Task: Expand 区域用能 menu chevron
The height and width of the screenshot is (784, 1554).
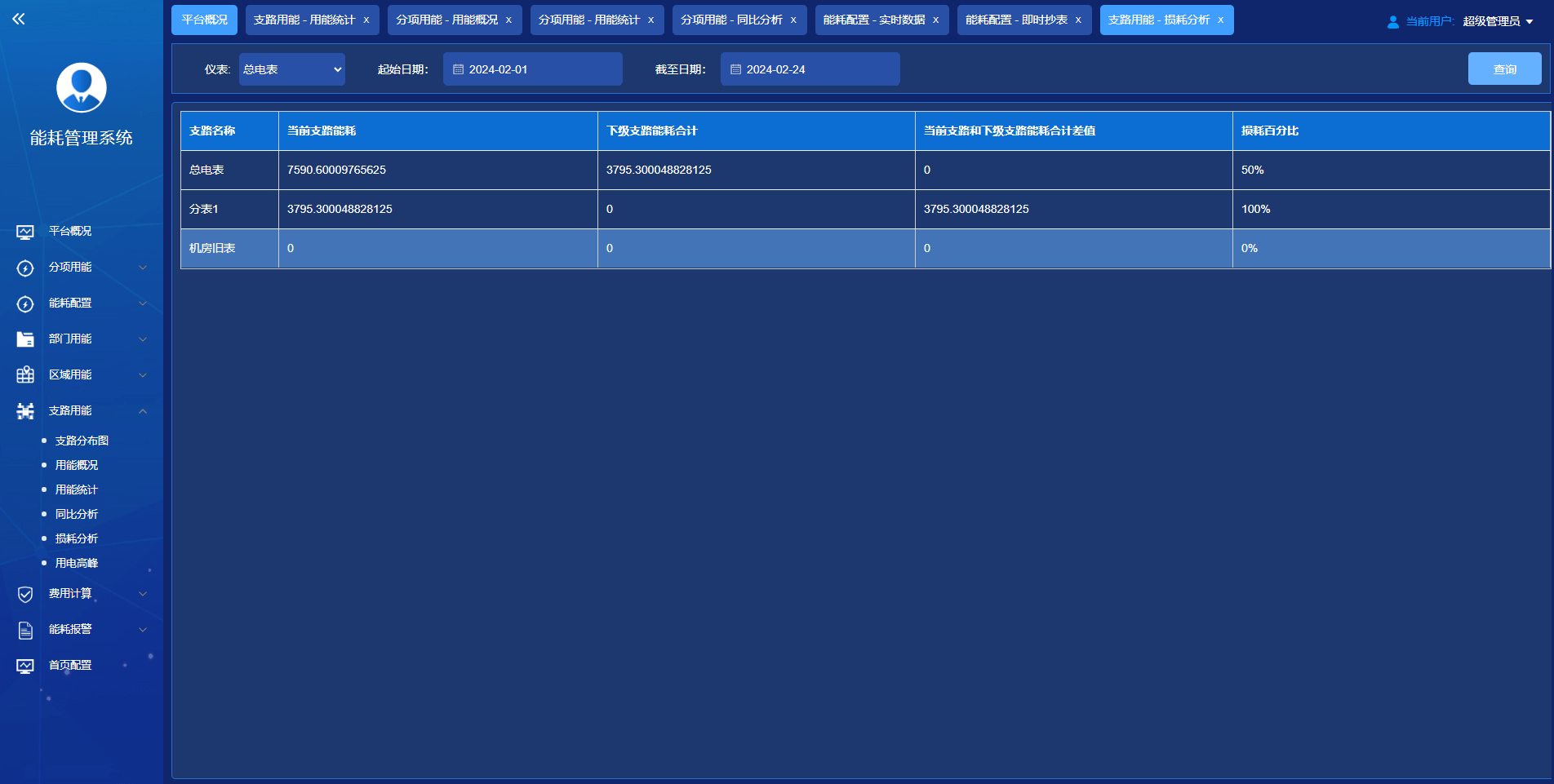Action: point(143,375)
